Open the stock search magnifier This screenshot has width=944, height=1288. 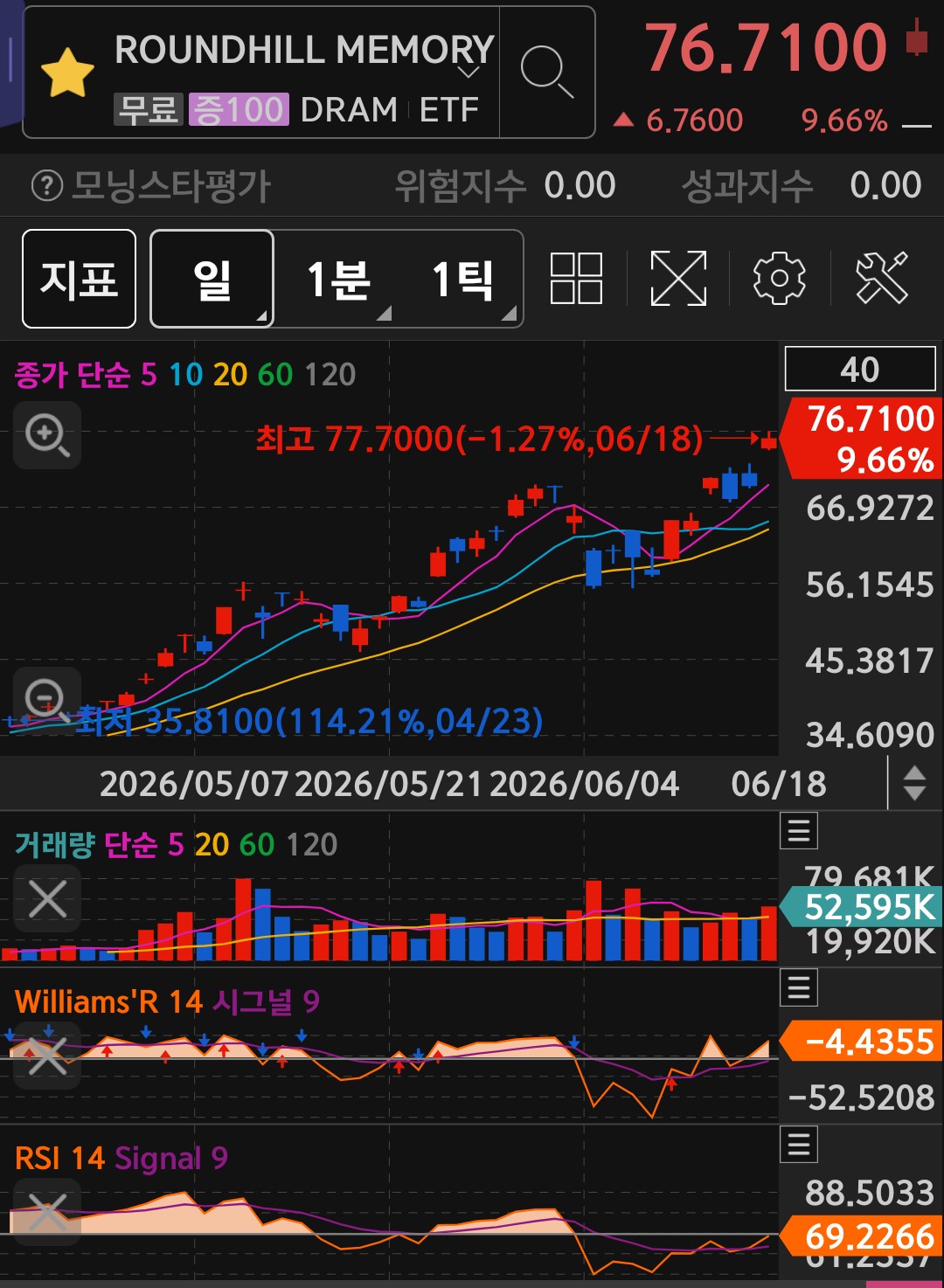click(546, 72)
